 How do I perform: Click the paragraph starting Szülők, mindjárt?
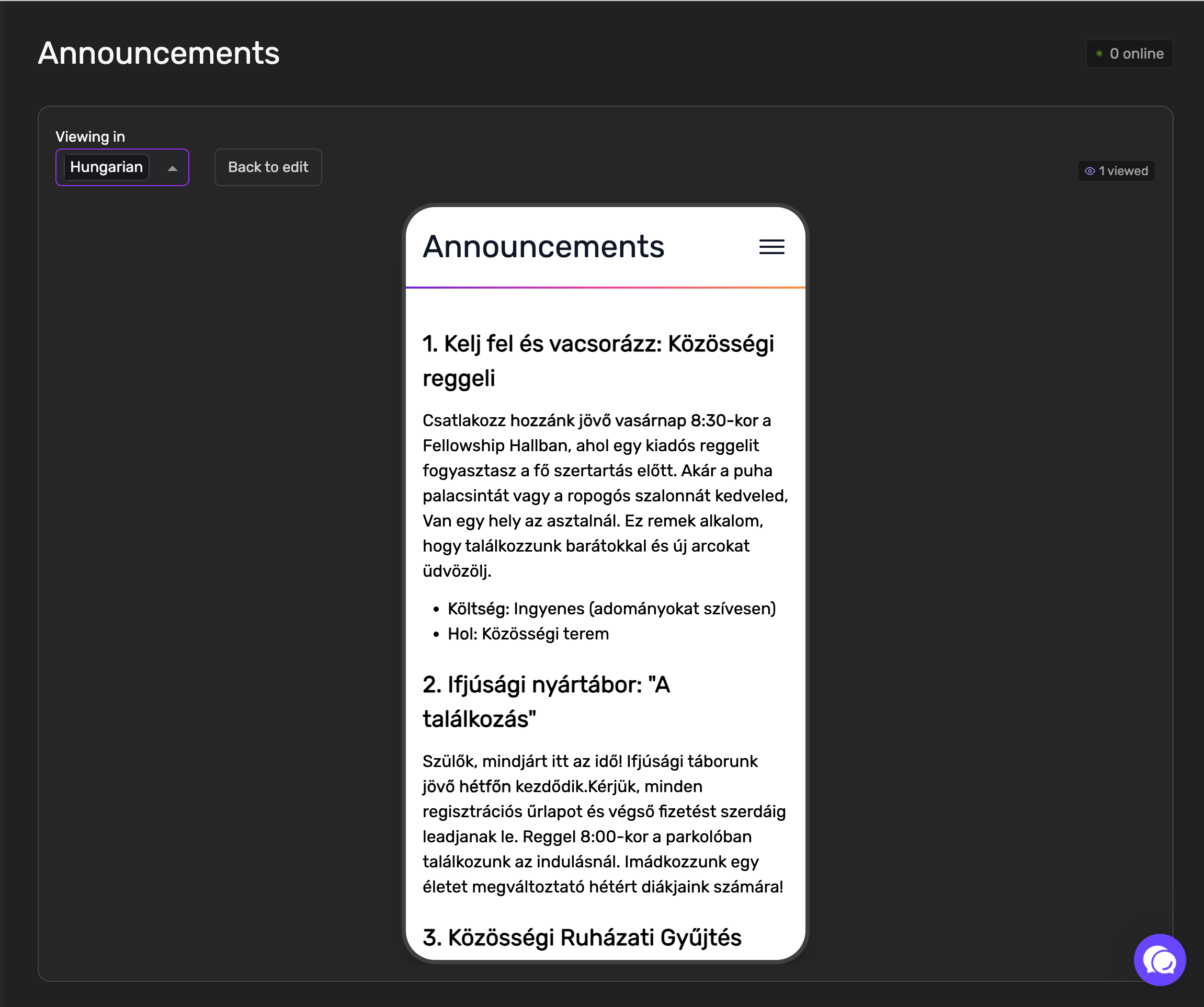coord(604,824)
